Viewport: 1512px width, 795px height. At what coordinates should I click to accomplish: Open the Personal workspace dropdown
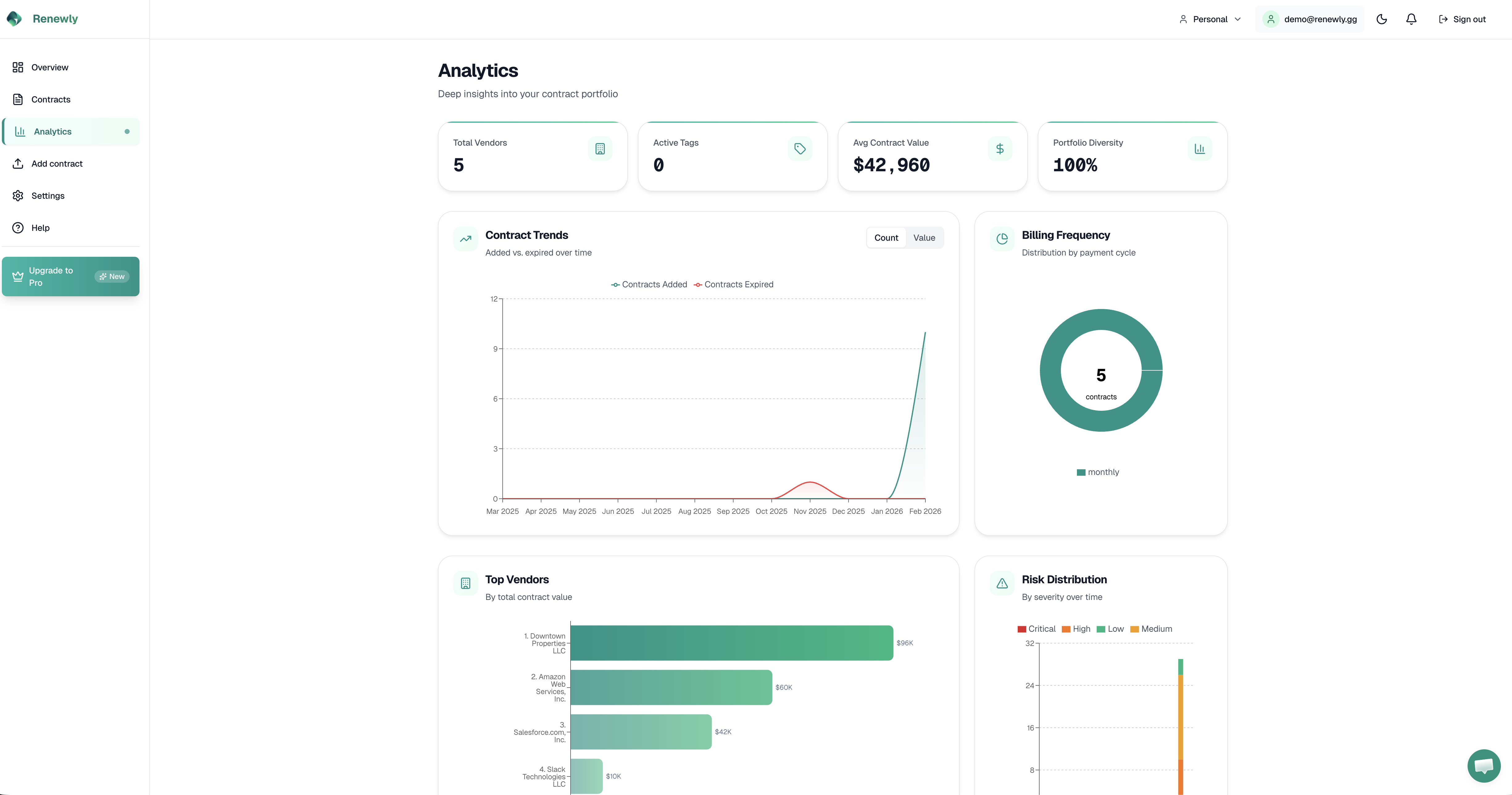(x=1210, y=19)
